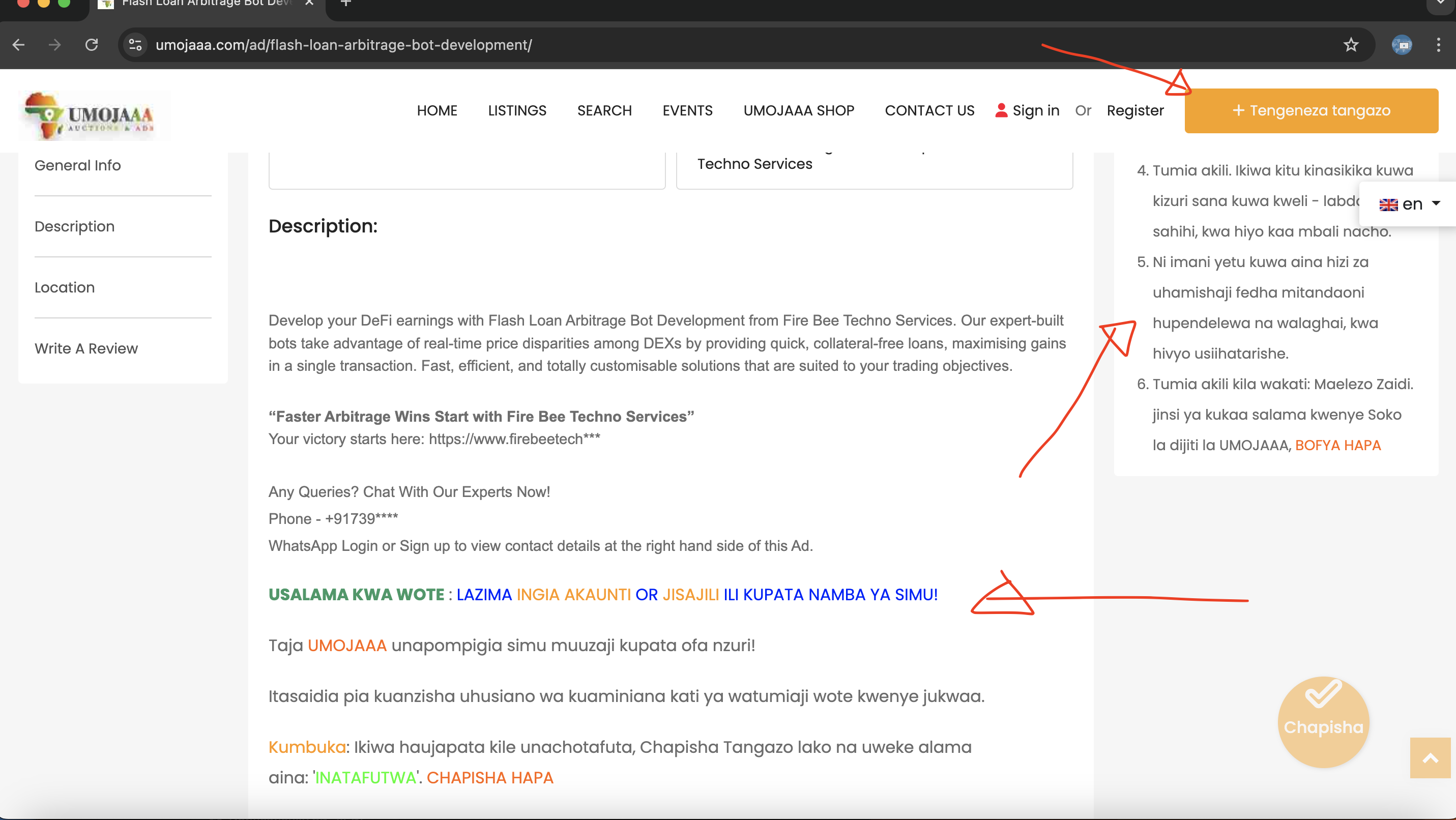1456x820 pixels.
Task: Click the https://www.firebeetech*** text
Action: point(514,439)
